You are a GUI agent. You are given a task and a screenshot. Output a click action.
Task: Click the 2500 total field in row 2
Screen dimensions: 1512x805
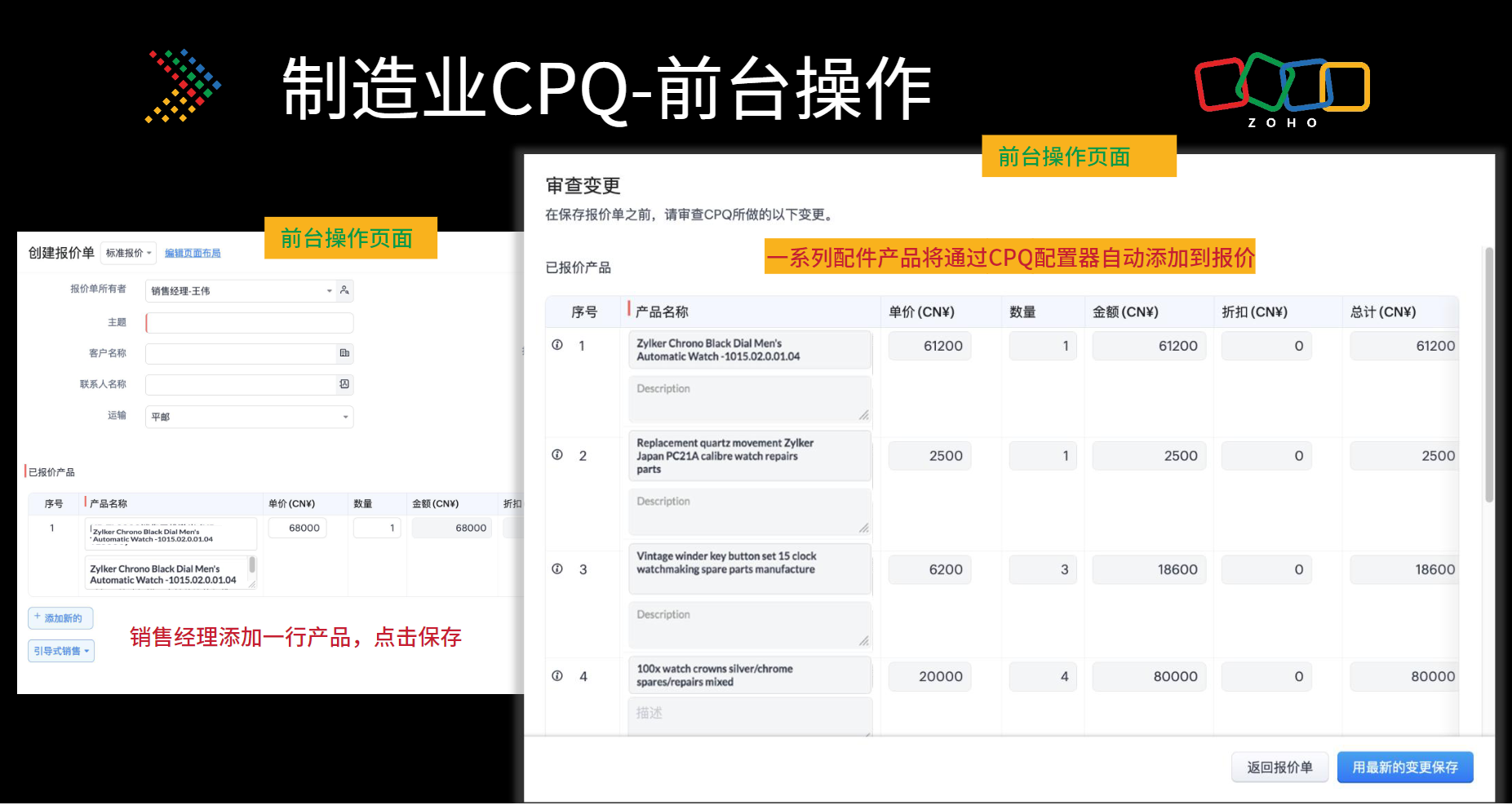[1404, 456]
